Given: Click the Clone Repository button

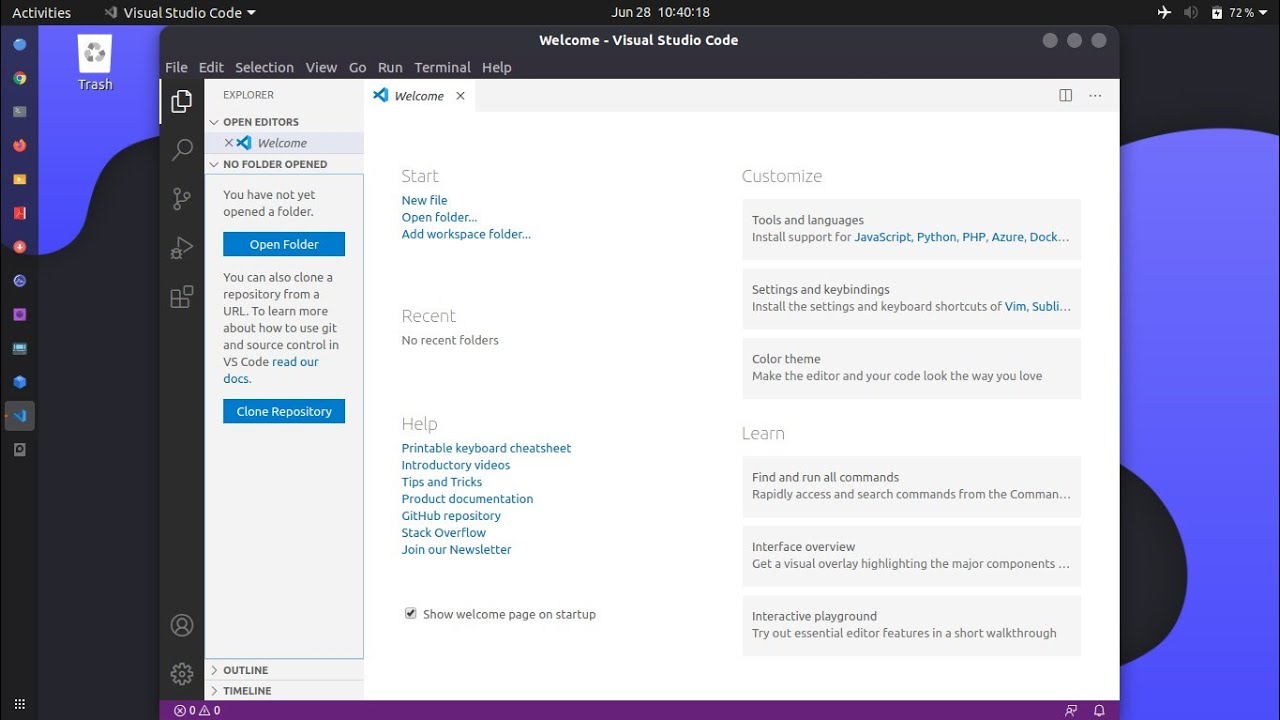Looking at the screenshot, I should (x=284, y=411).
